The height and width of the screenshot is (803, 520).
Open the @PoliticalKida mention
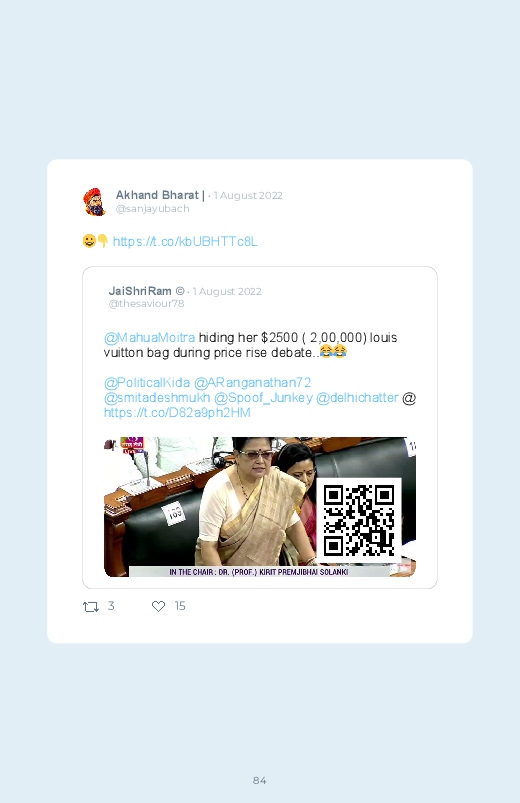[x=147, y=383]
